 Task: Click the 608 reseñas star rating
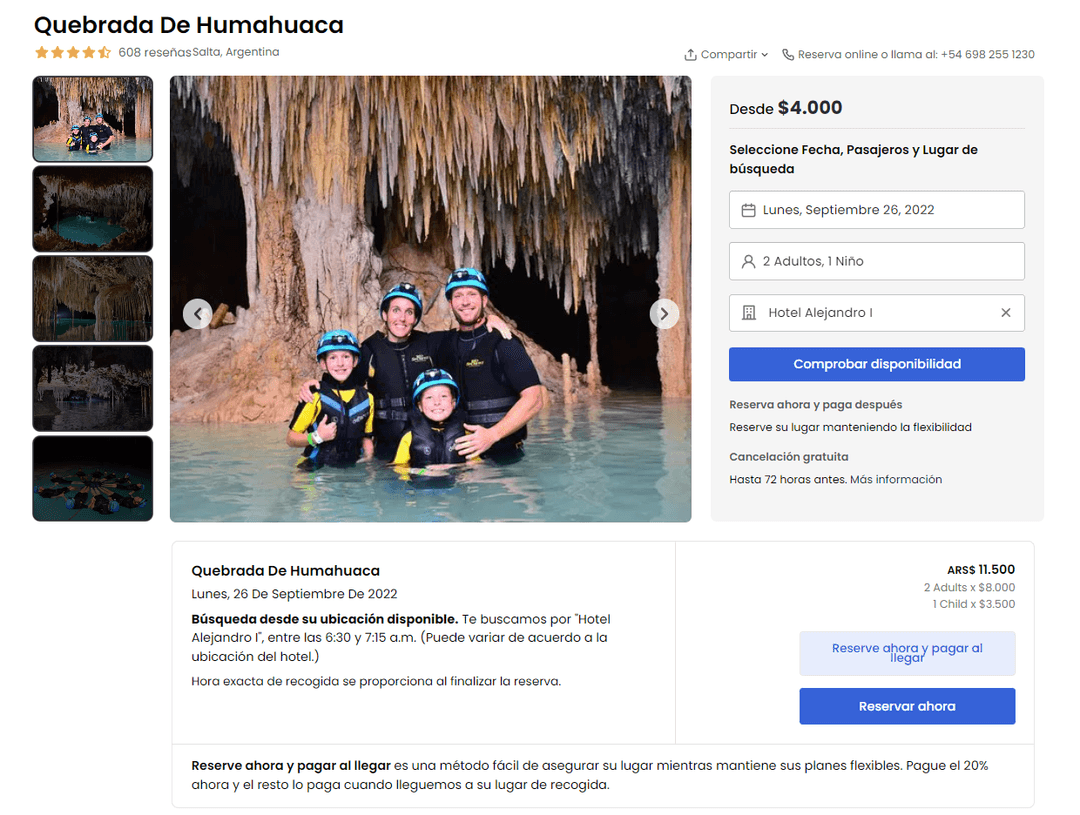tap(73, 52)
